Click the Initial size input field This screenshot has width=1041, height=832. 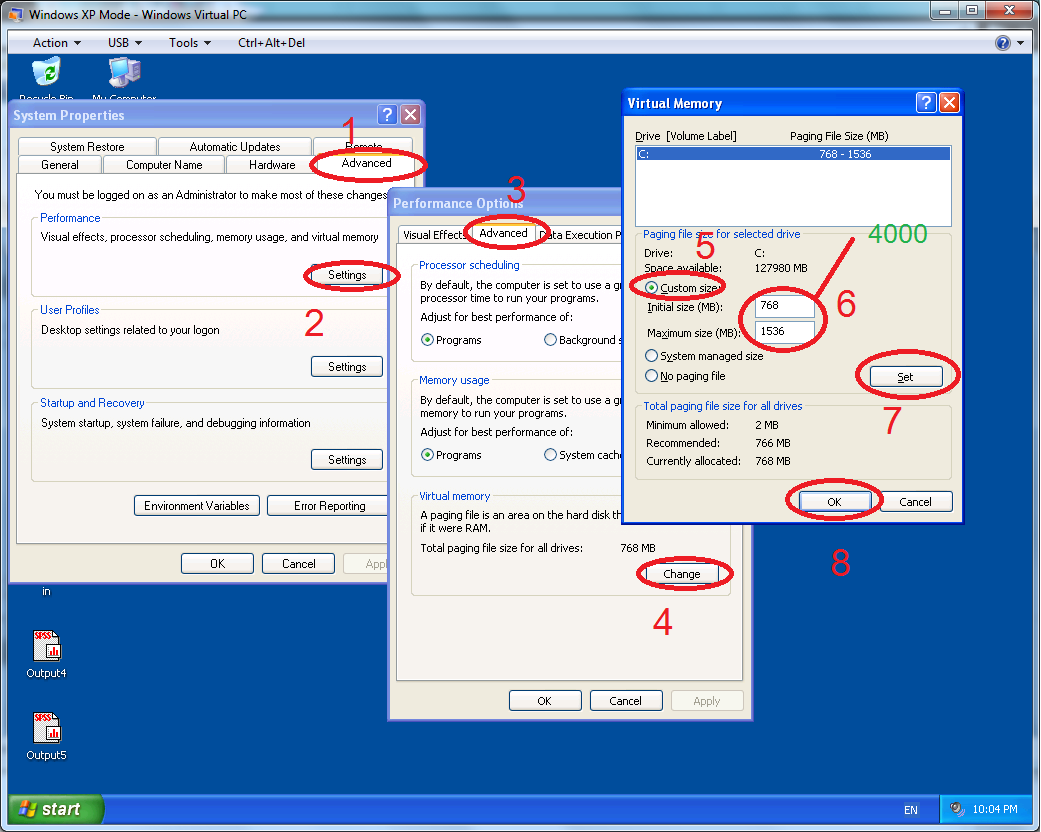[785, 305]
